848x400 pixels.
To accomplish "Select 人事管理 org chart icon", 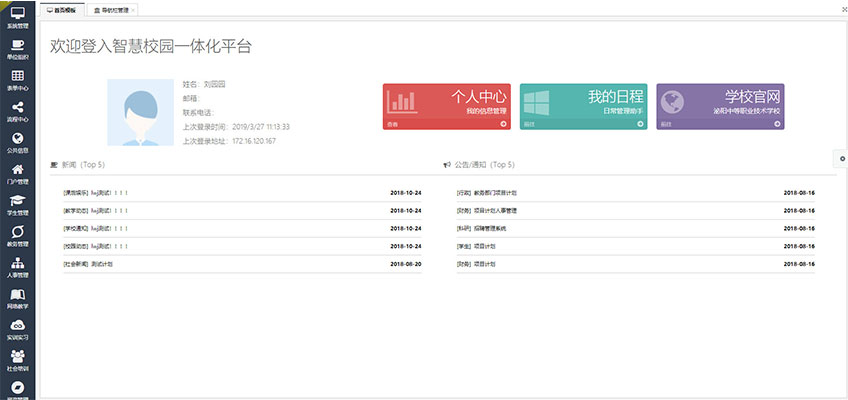I will [17, 263].
